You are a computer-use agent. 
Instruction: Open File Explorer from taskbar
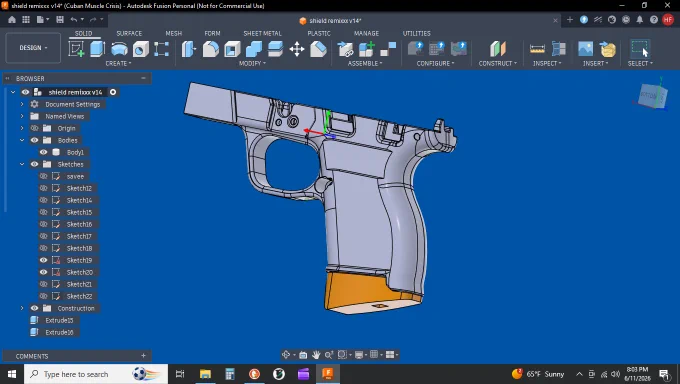[205, 374]
